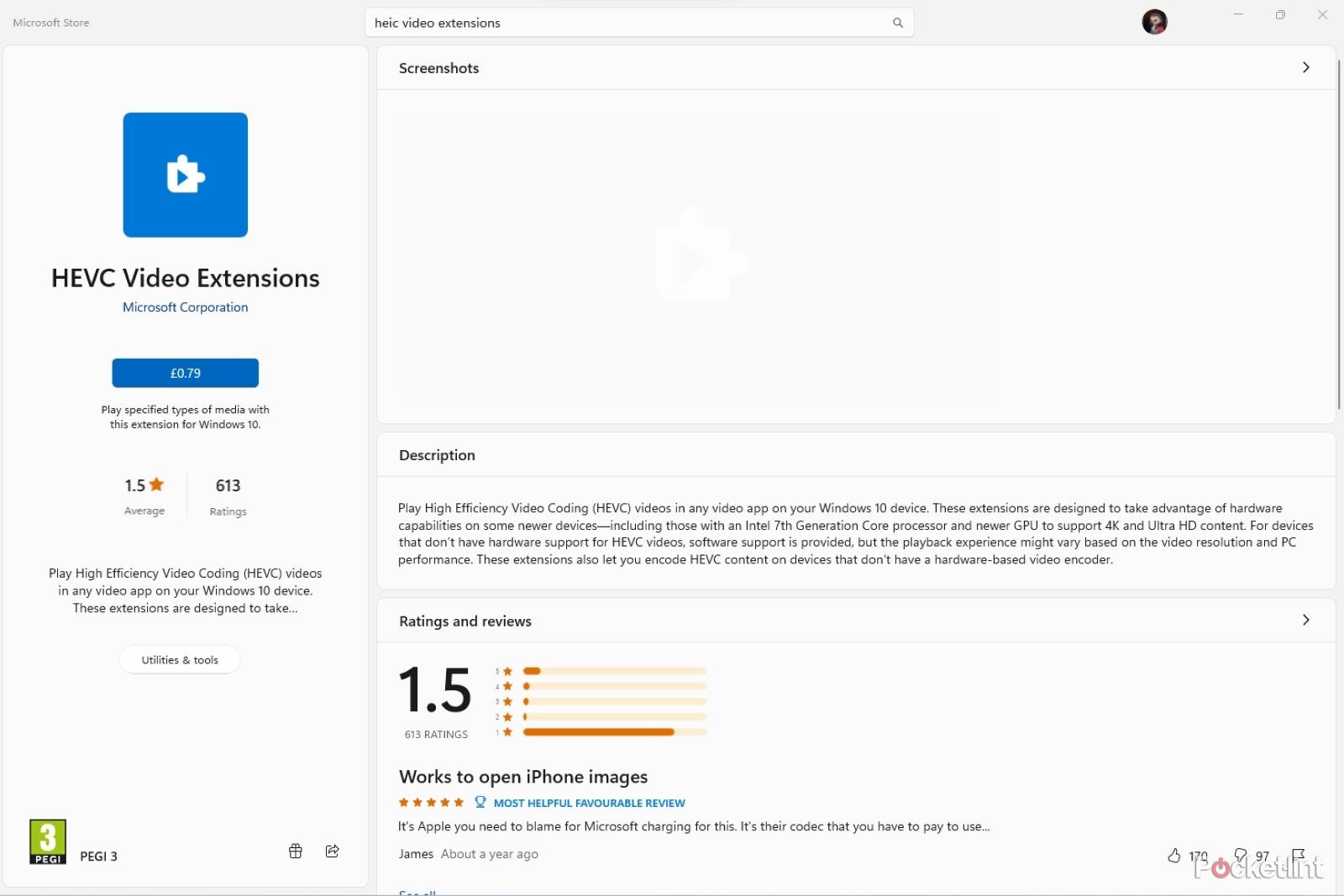1344x896 pixels.
Task: Like James's review with thumbs up
Action: click(x=1174, y=856)
